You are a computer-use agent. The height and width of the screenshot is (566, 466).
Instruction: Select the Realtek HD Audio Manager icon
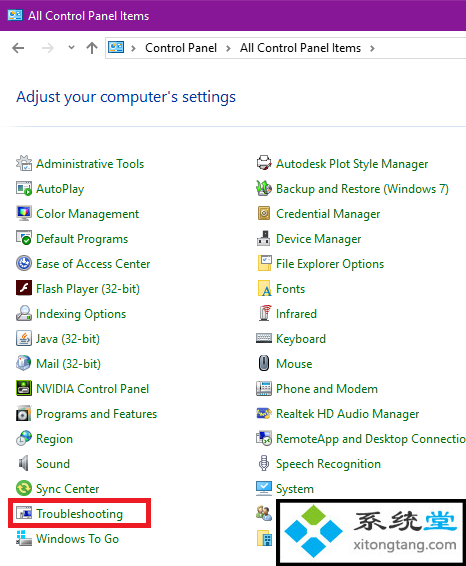coord(264,413)
